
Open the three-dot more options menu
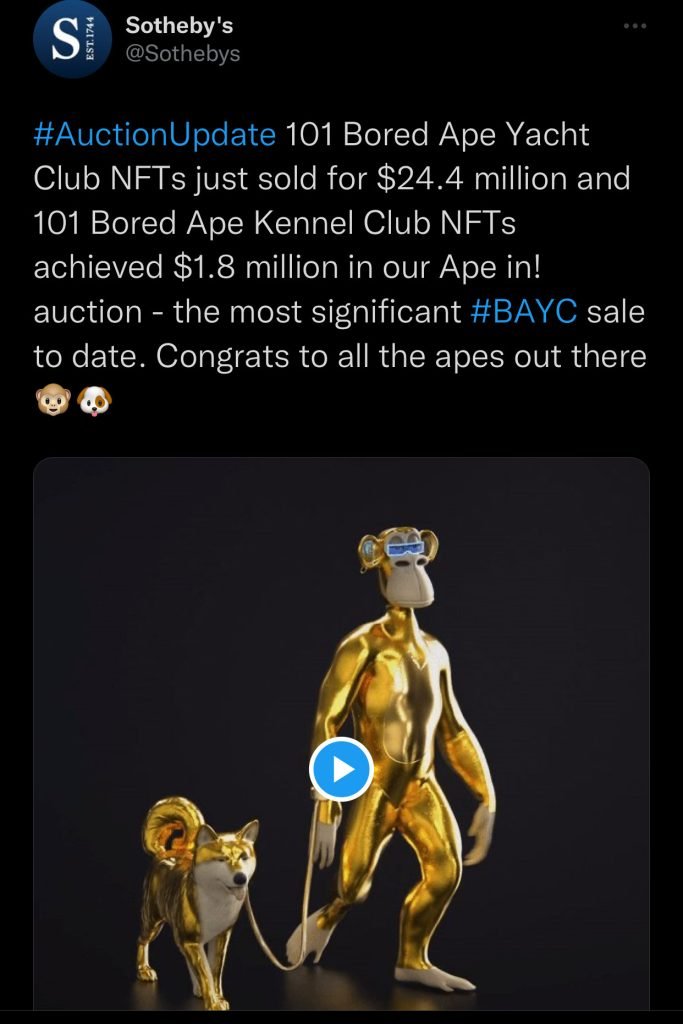(635, 26)
